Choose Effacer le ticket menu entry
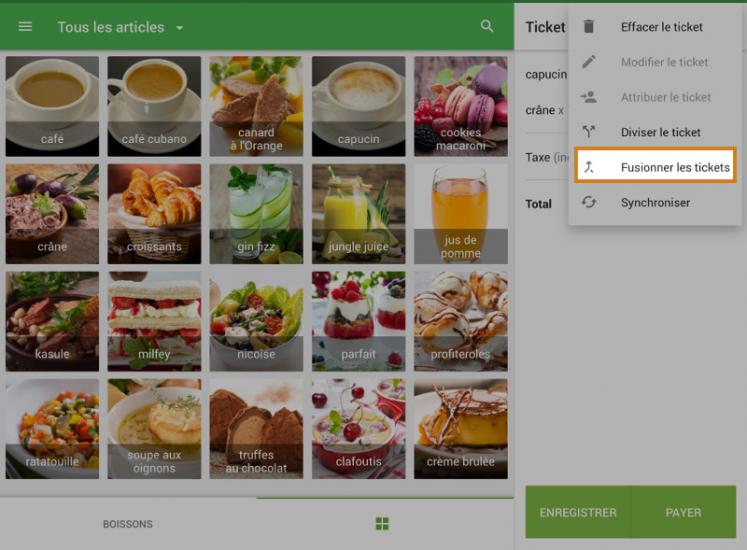 pyautogui.click(x=655, y=27)
